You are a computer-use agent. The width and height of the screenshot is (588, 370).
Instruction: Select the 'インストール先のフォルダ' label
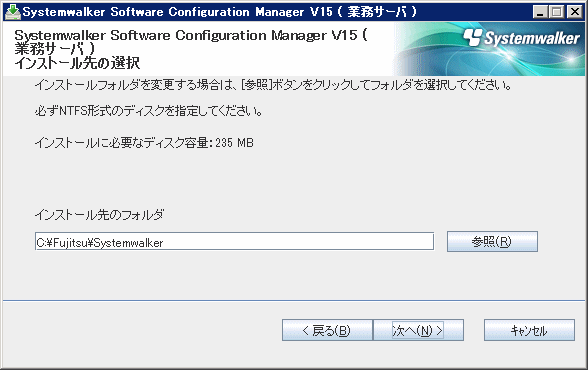(99, 215)
